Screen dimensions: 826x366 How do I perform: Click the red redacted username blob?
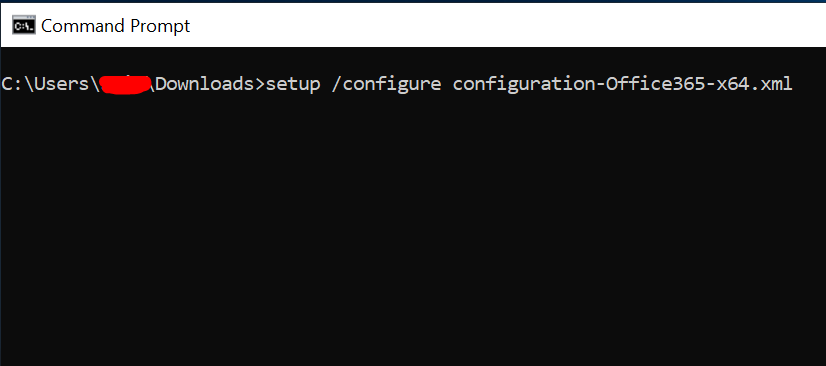point(125,85)
